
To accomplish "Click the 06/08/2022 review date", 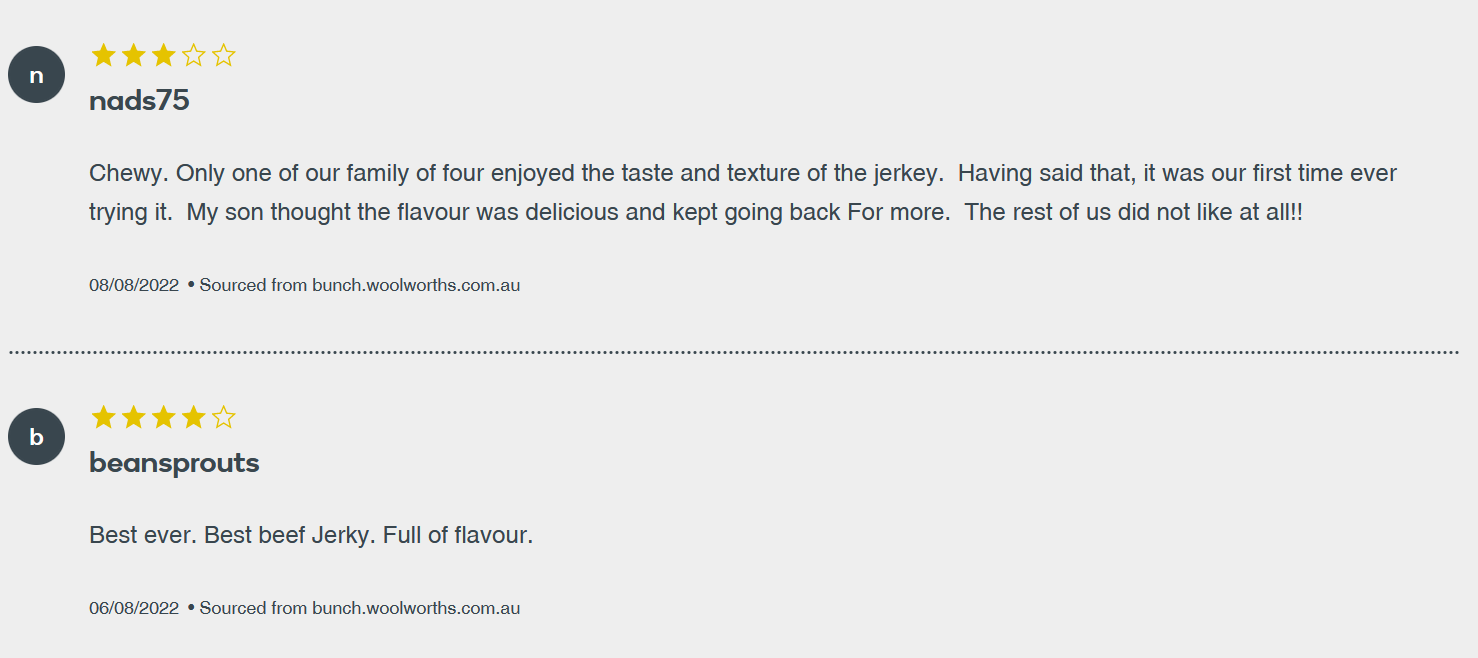I will click(x=134, y=608).
